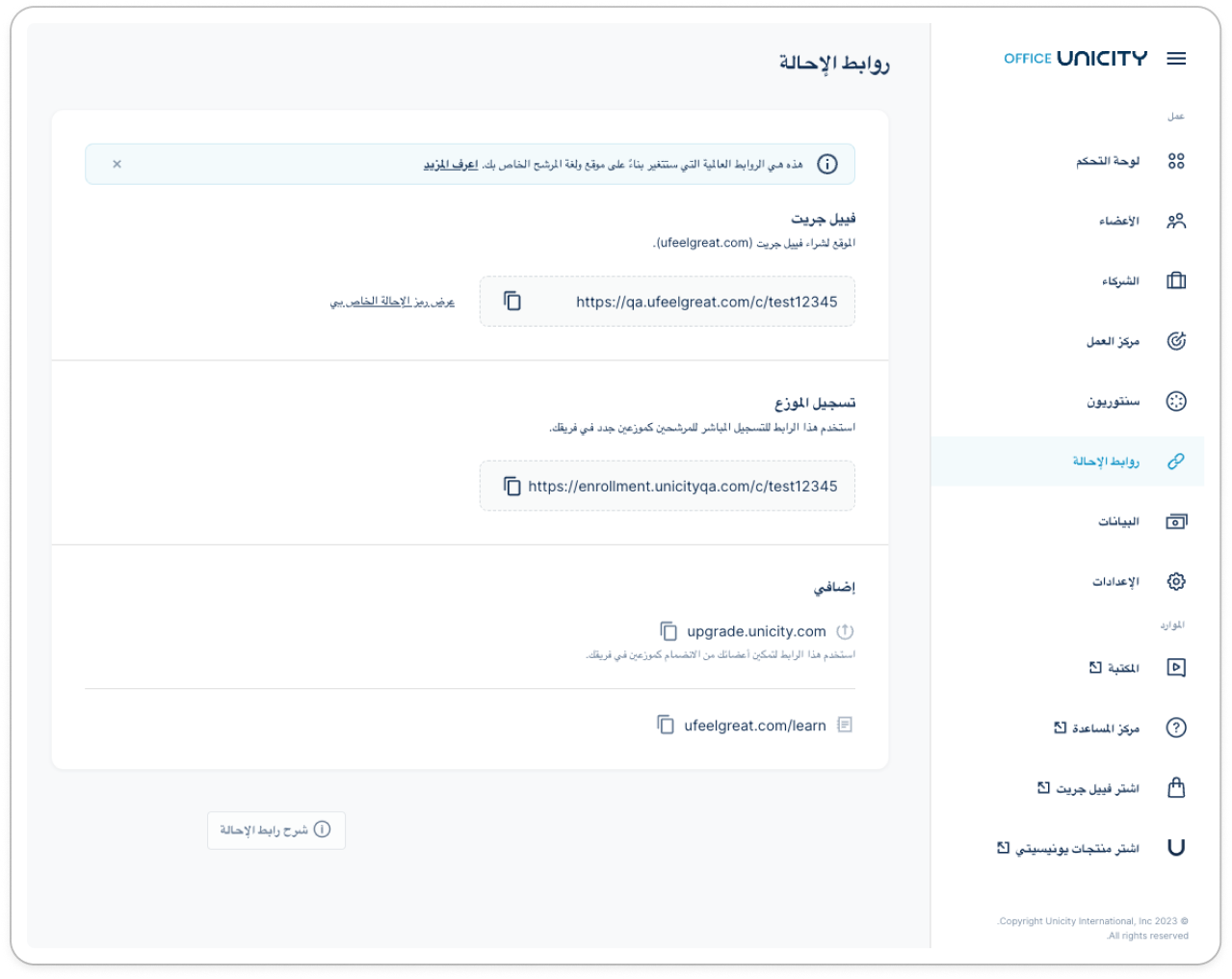Open مركز المساعدة external link

1096,728
